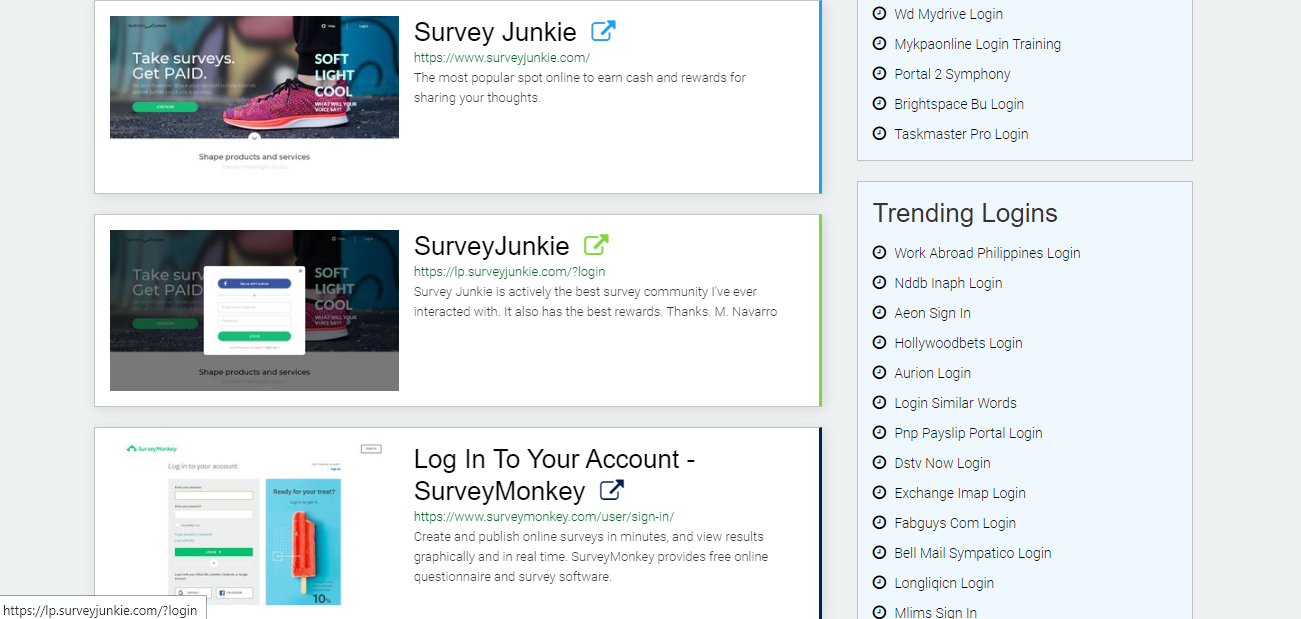Click the SurveyMonkey sign-in page screenshot thumbnail
1301x619 pixels.
pos(254,524)
